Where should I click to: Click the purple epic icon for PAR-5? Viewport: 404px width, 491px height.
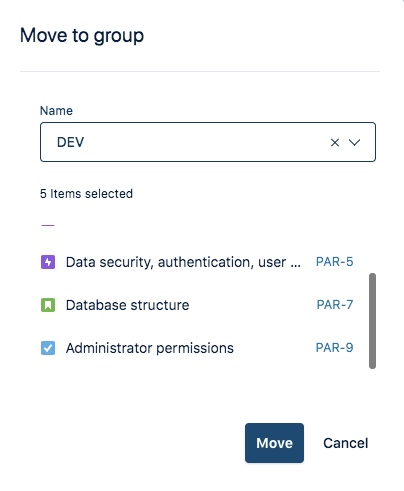click(48, 262)
